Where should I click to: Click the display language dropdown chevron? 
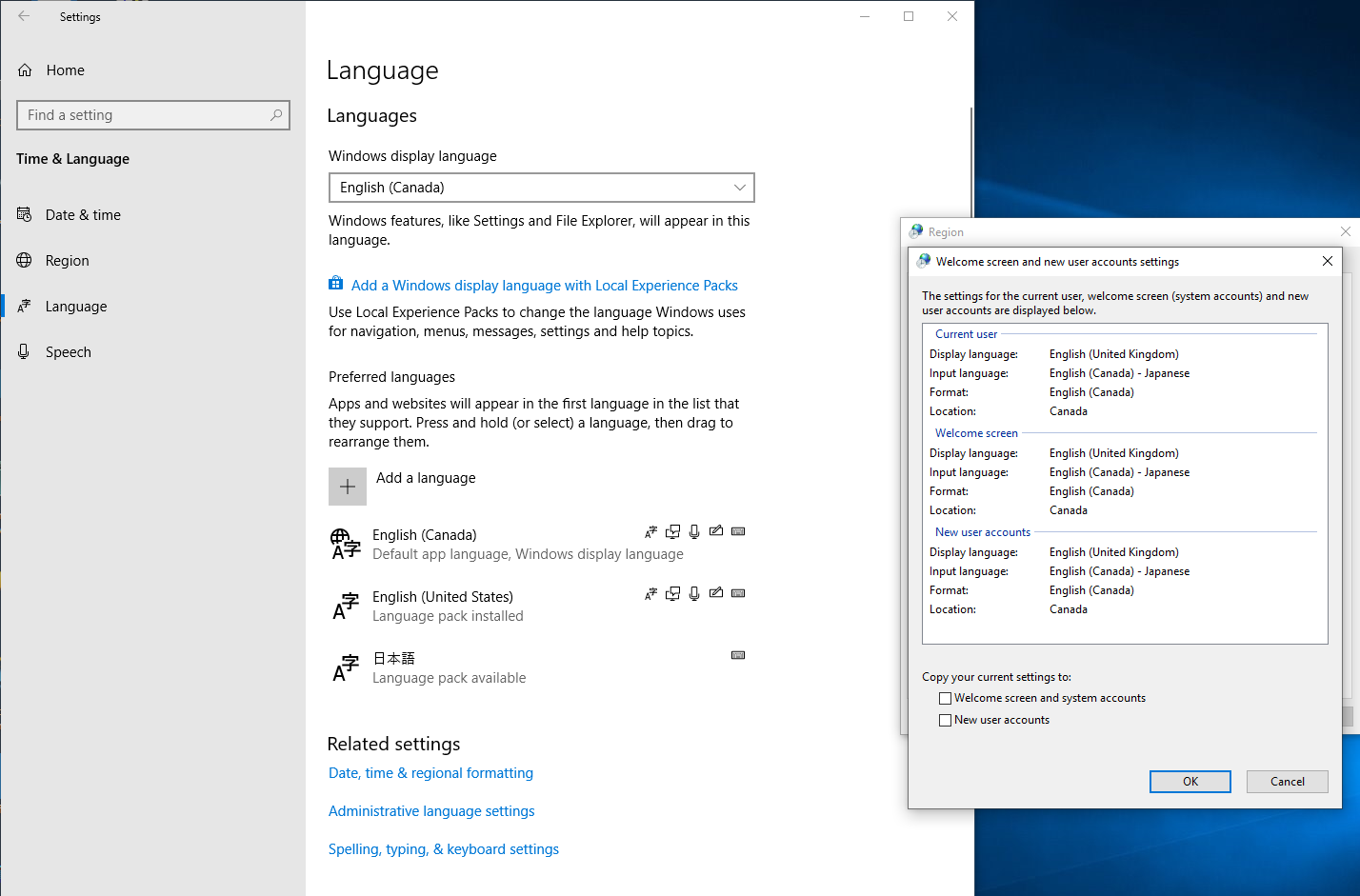740,188
